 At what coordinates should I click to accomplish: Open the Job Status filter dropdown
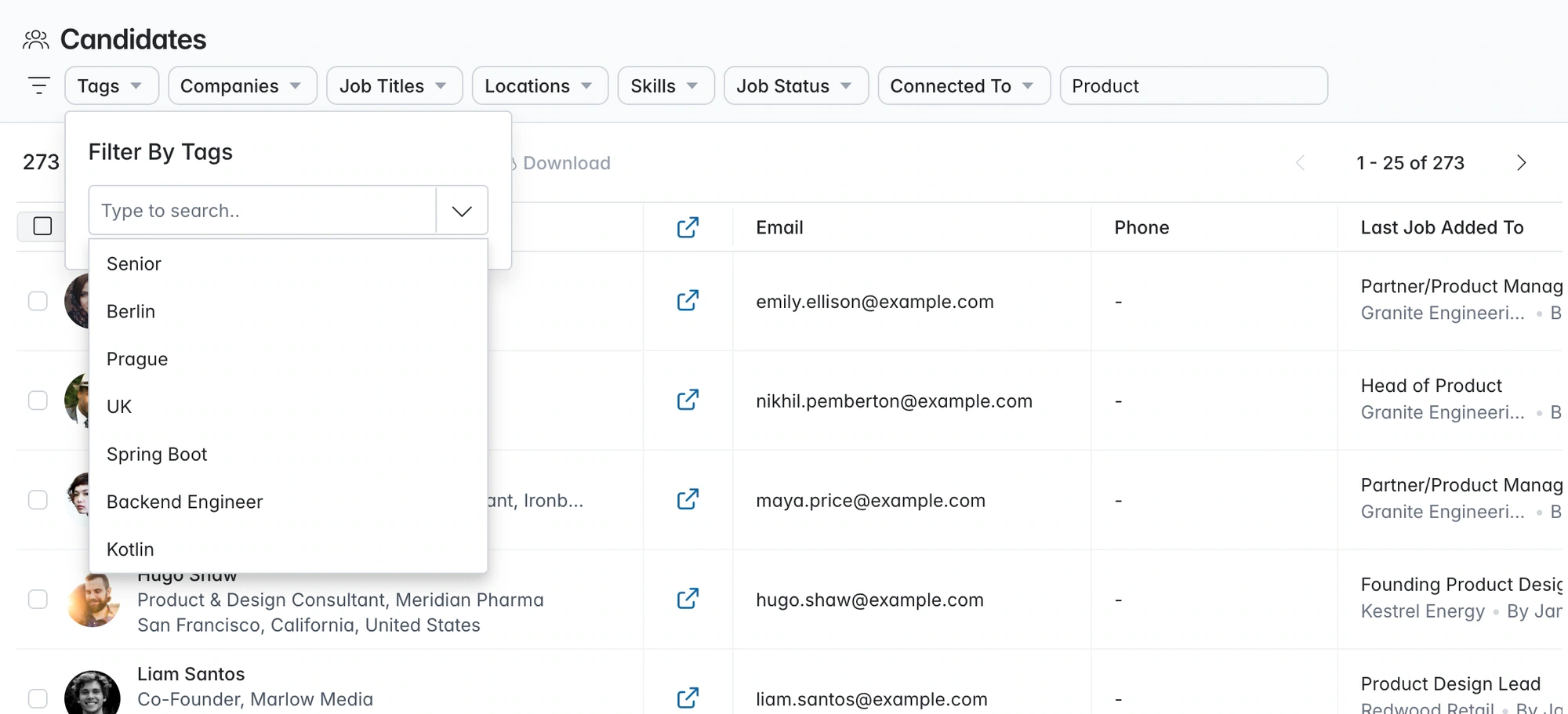[x=797, y=85]
